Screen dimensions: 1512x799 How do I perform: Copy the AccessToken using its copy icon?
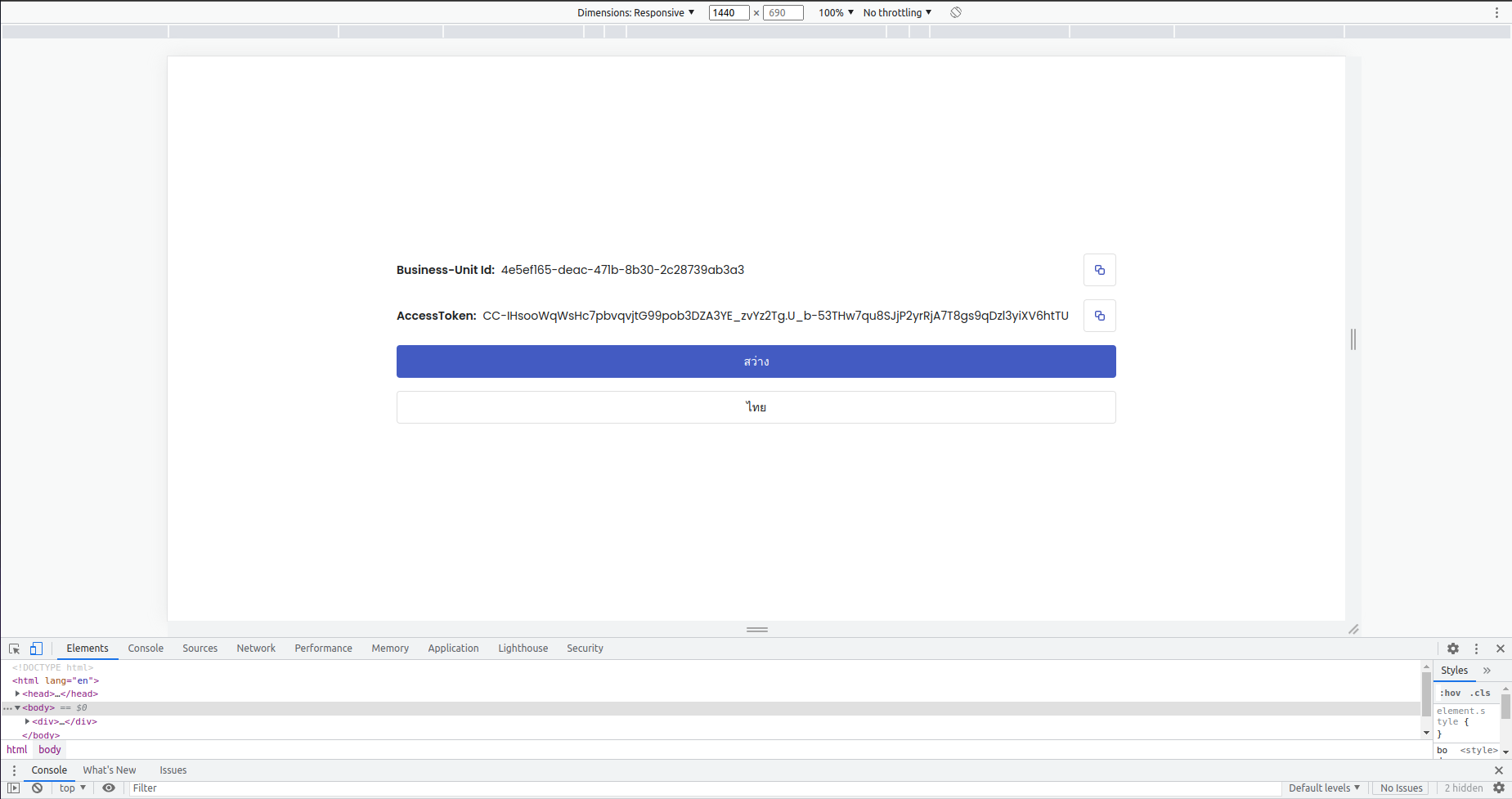[x=1099, y=316]
